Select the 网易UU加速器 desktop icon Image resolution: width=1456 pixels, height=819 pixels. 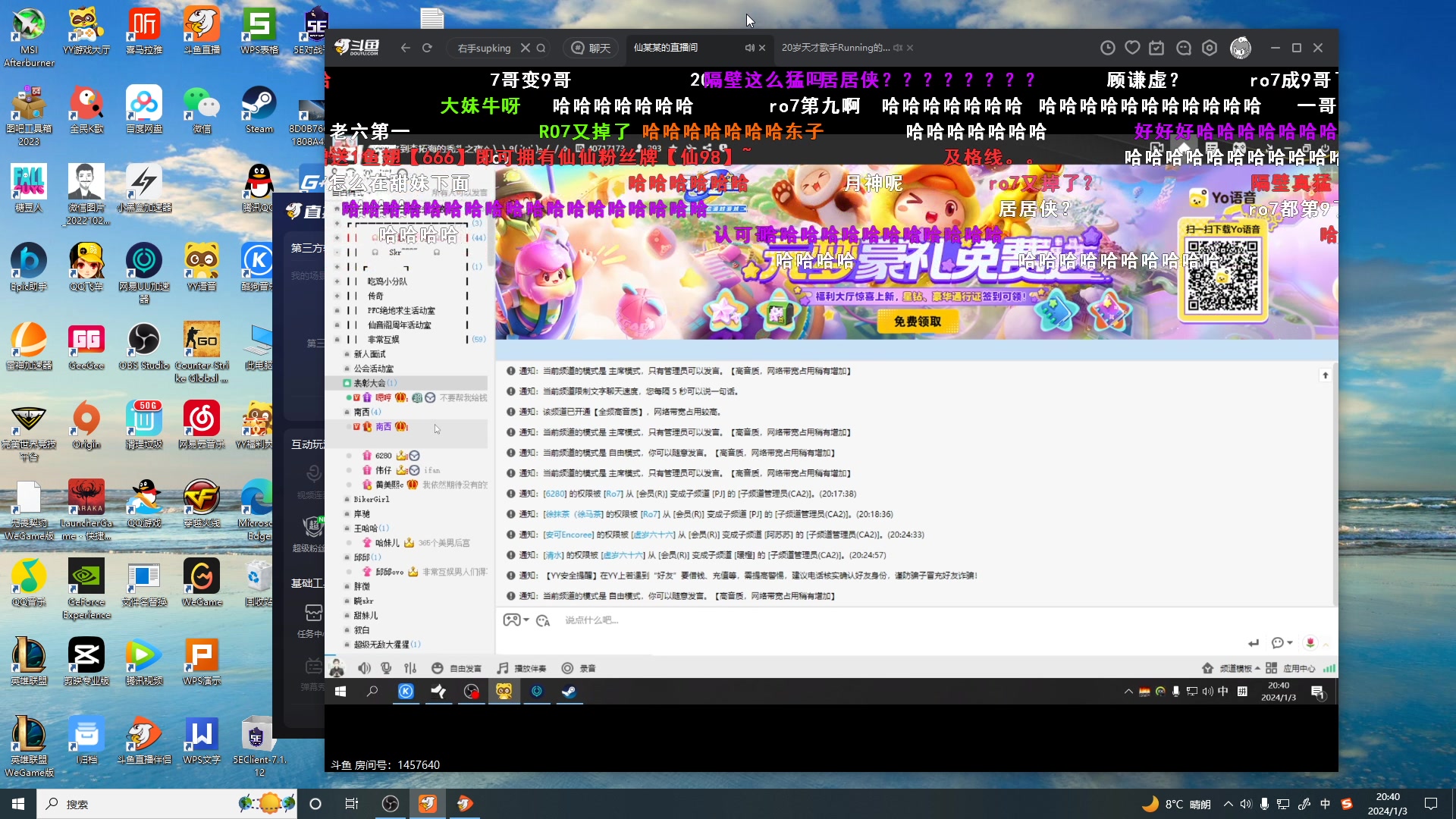pyautogui.click(x=144, y=273)
